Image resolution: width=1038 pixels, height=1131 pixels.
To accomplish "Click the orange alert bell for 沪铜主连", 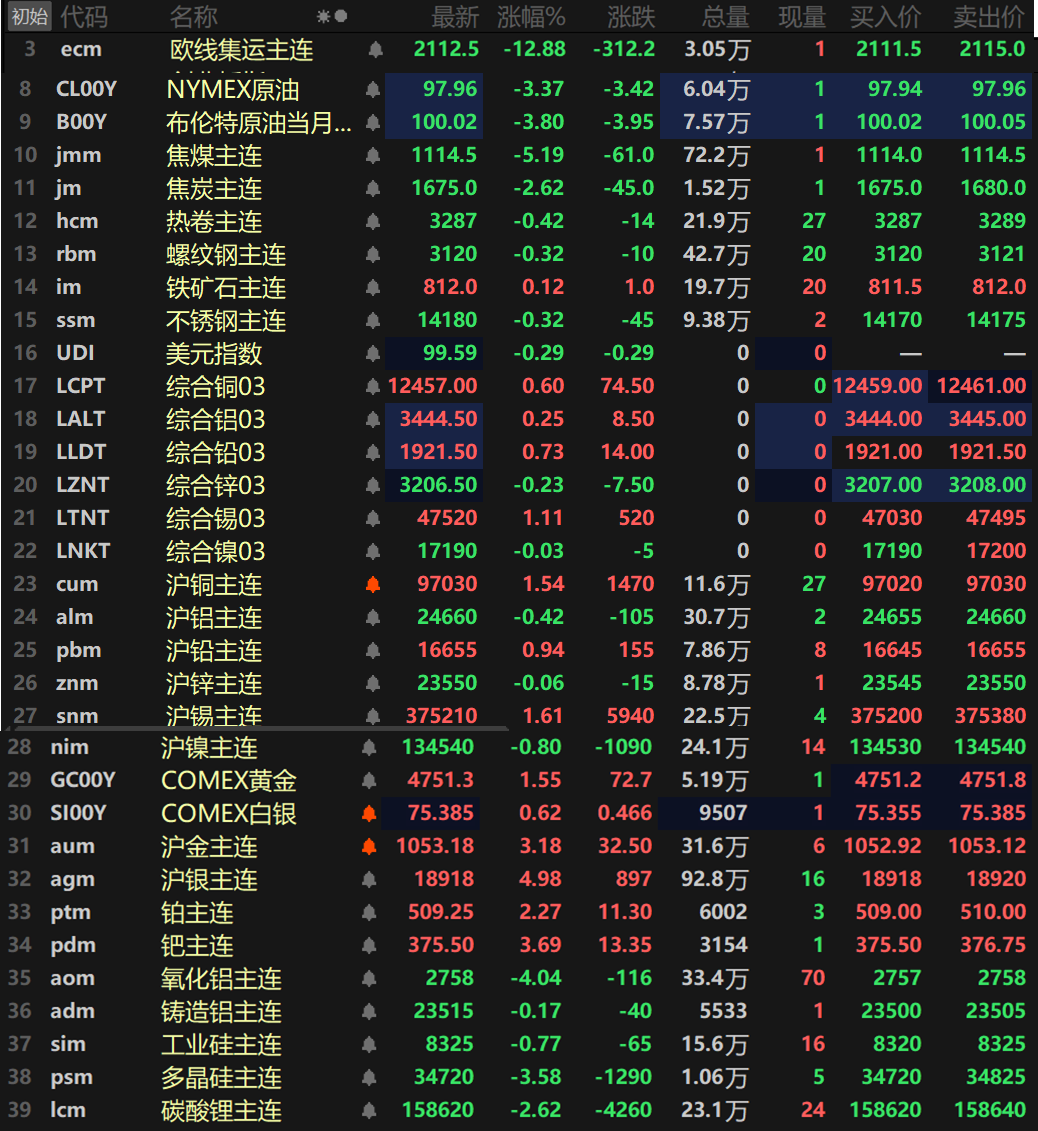I will (x=373, y=585).
